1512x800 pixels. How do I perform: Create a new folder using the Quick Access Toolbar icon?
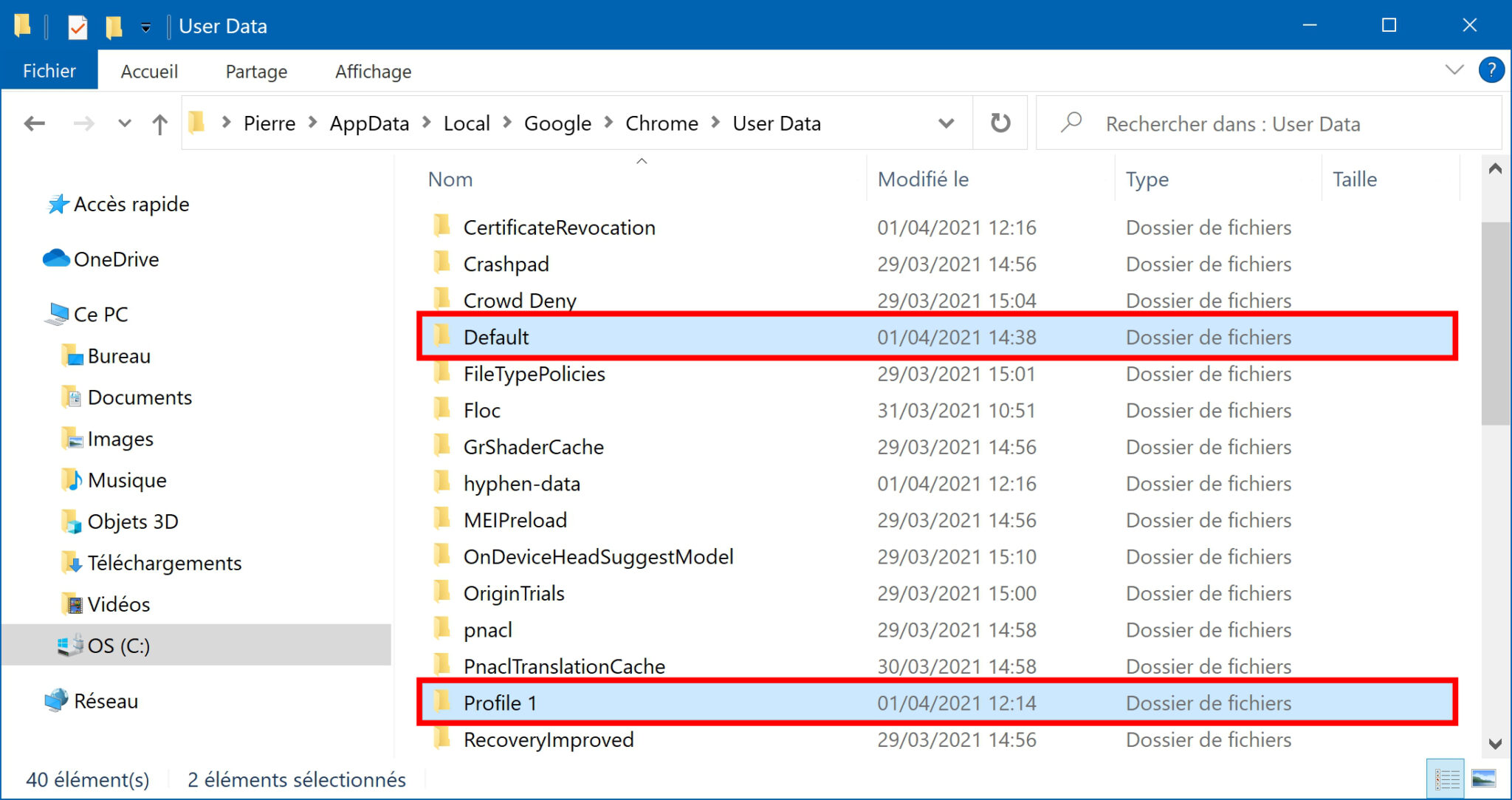point(112,27)
